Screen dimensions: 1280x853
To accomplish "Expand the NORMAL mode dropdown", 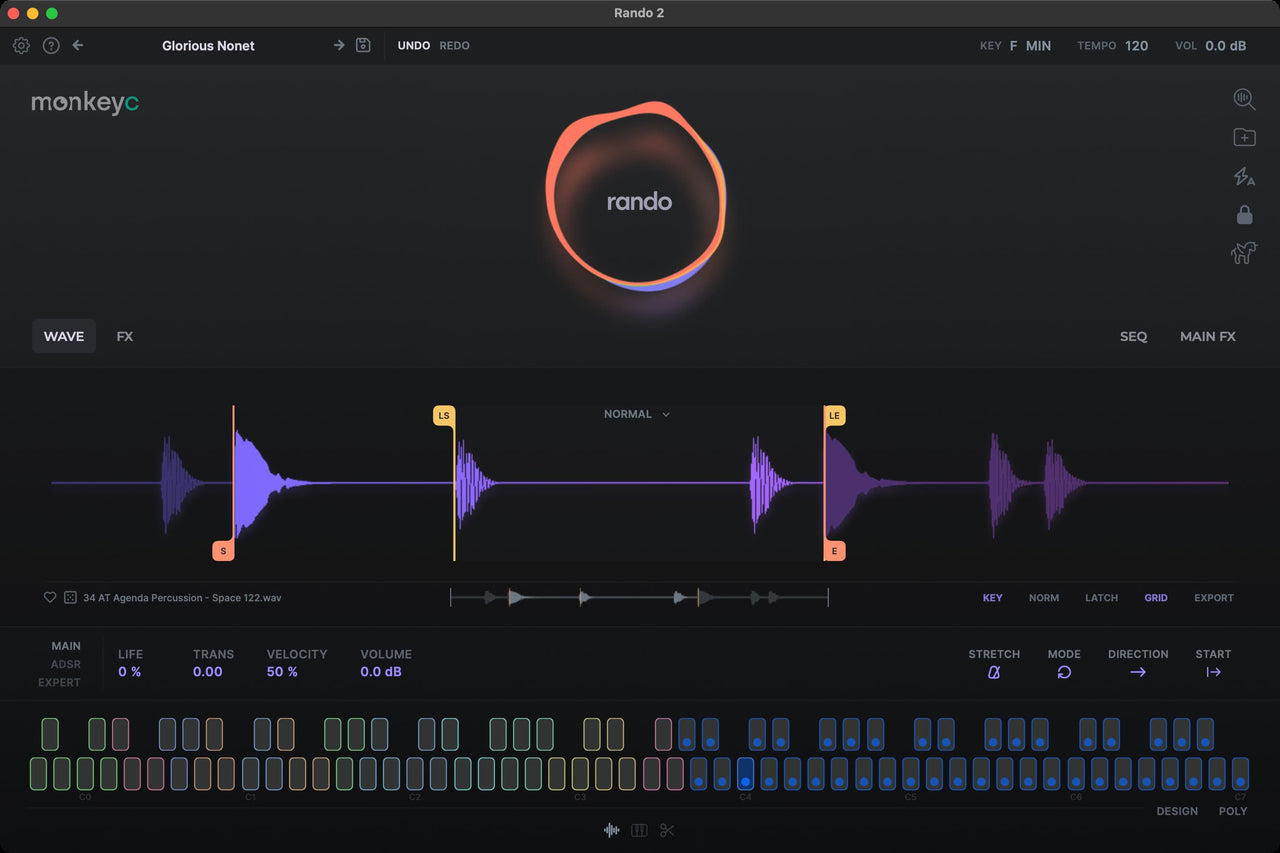I will tap(637, 414).
